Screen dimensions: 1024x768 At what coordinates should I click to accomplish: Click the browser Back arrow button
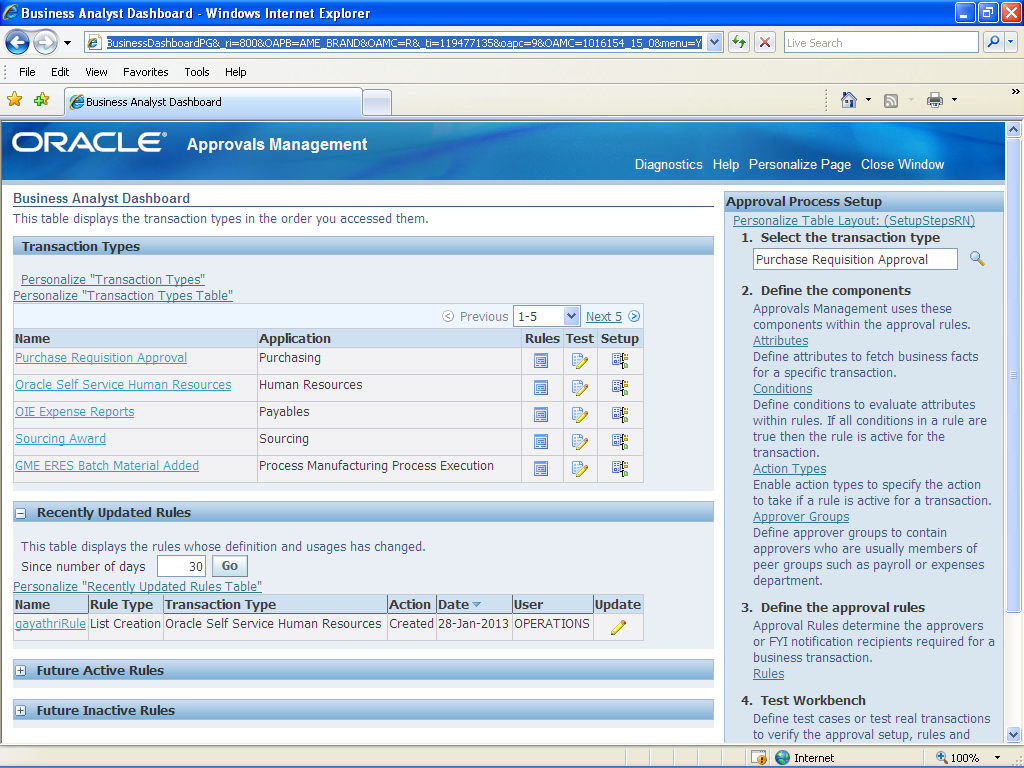pyautogui.click(x=18, y=42)
